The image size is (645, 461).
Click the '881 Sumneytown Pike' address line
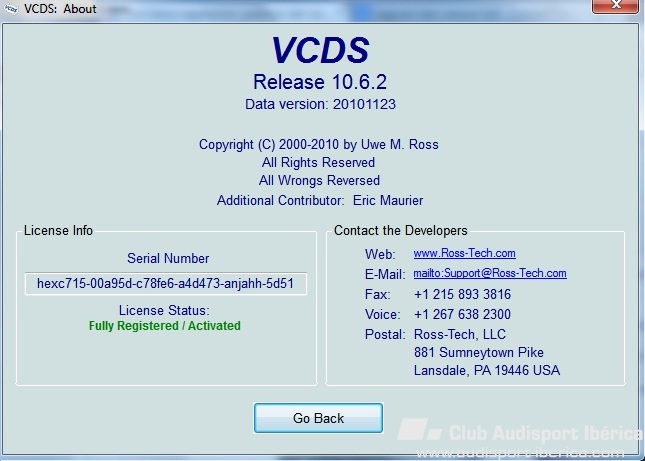479,352
